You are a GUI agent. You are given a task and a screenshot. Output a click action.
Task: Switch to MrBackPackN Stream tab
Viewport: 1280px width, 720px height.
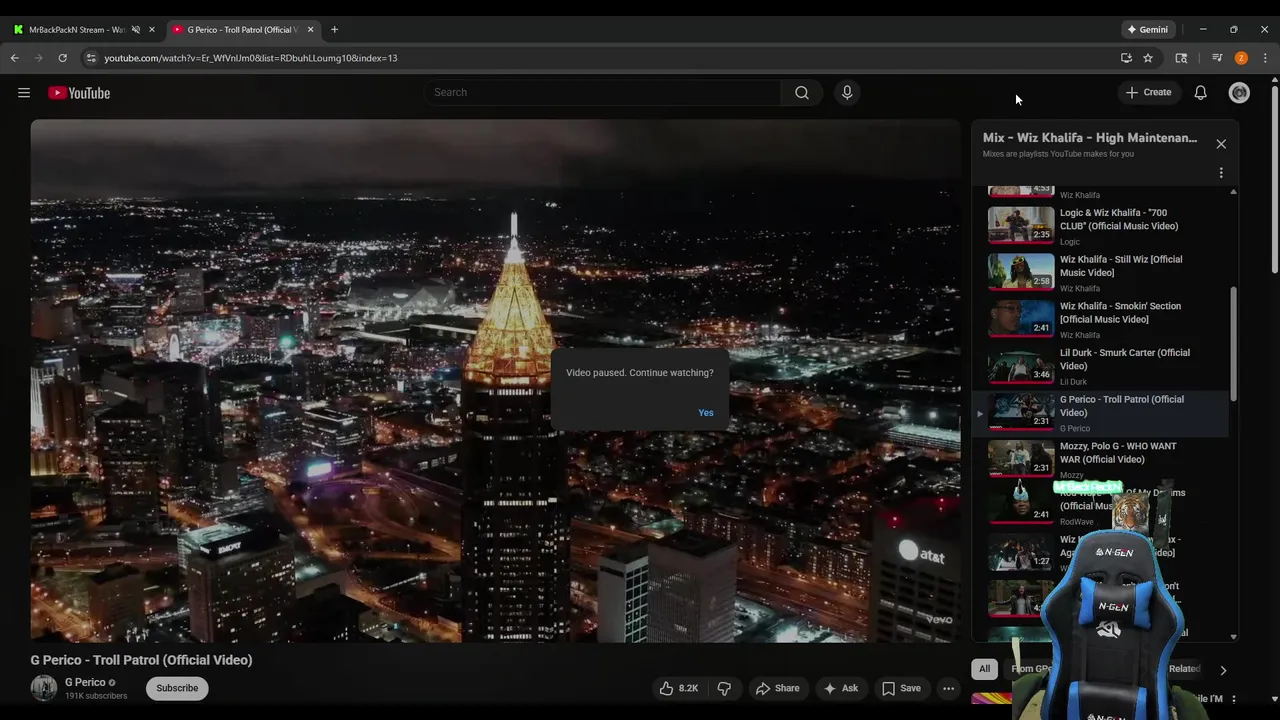[x=76, y=30]
